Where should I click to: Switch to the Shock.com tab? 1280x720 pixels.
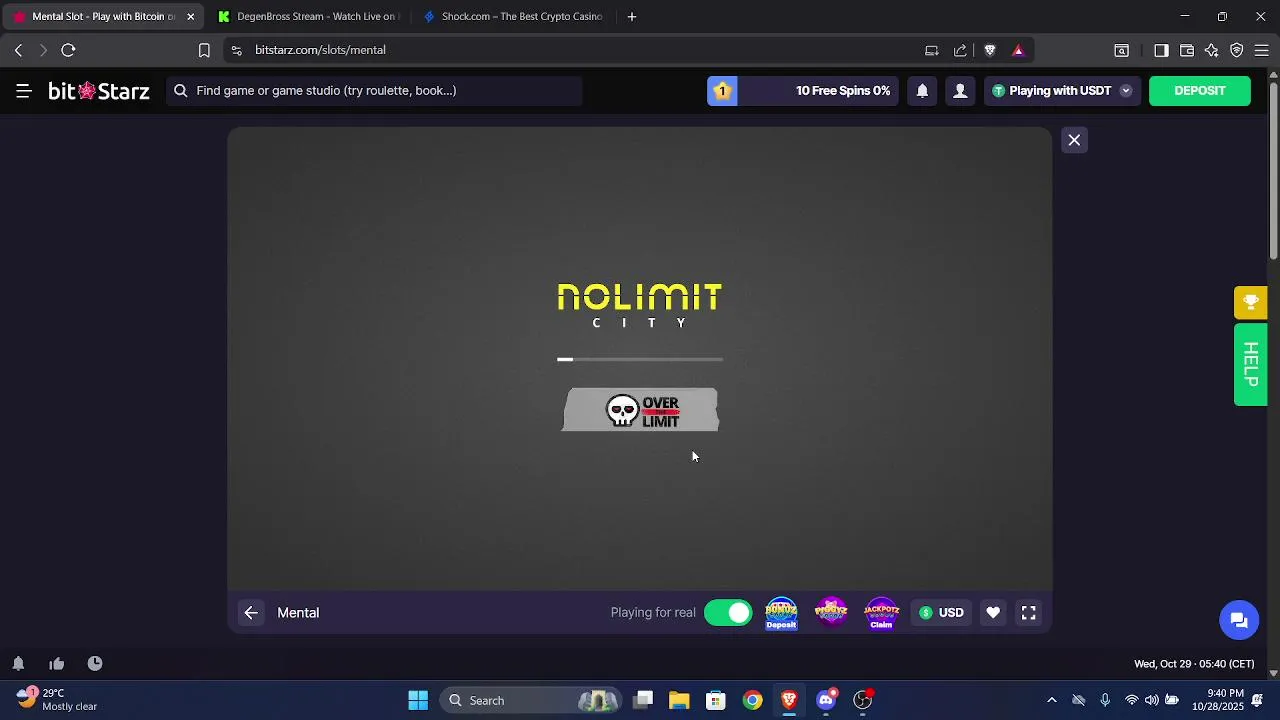[x=513, y=17]
